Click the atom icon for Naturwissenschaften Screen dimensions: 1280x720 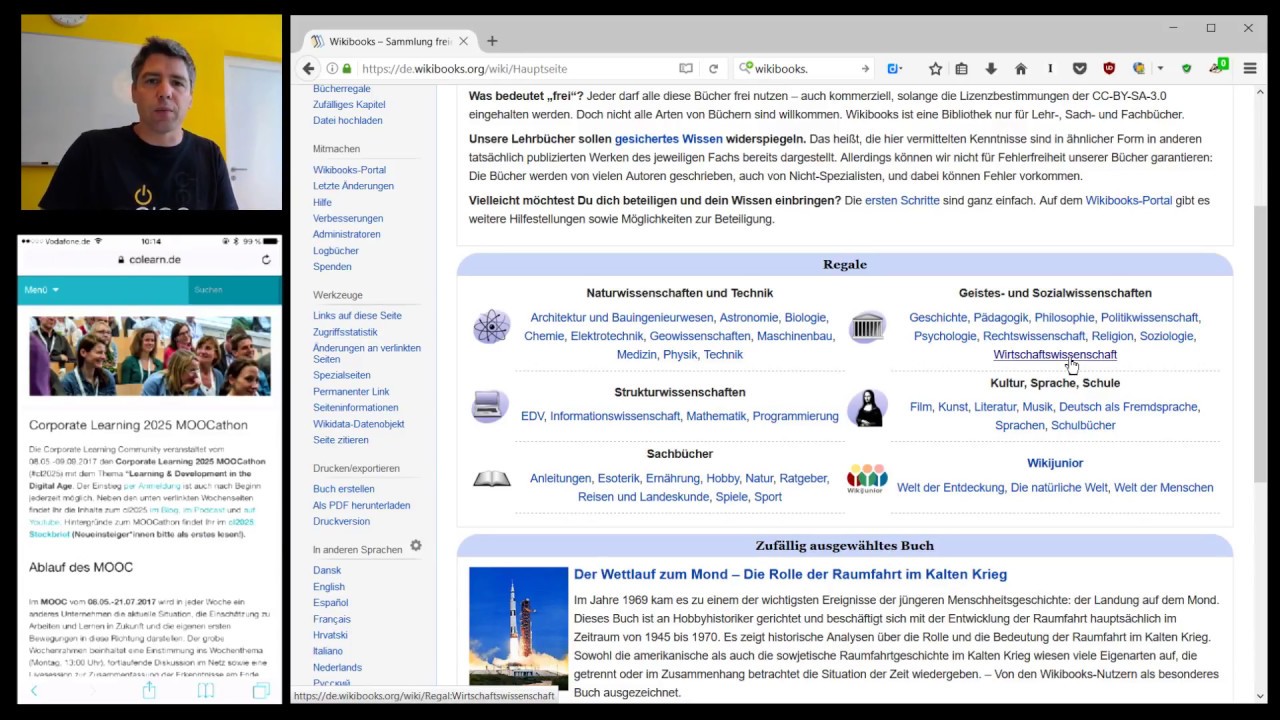[491, 327]
